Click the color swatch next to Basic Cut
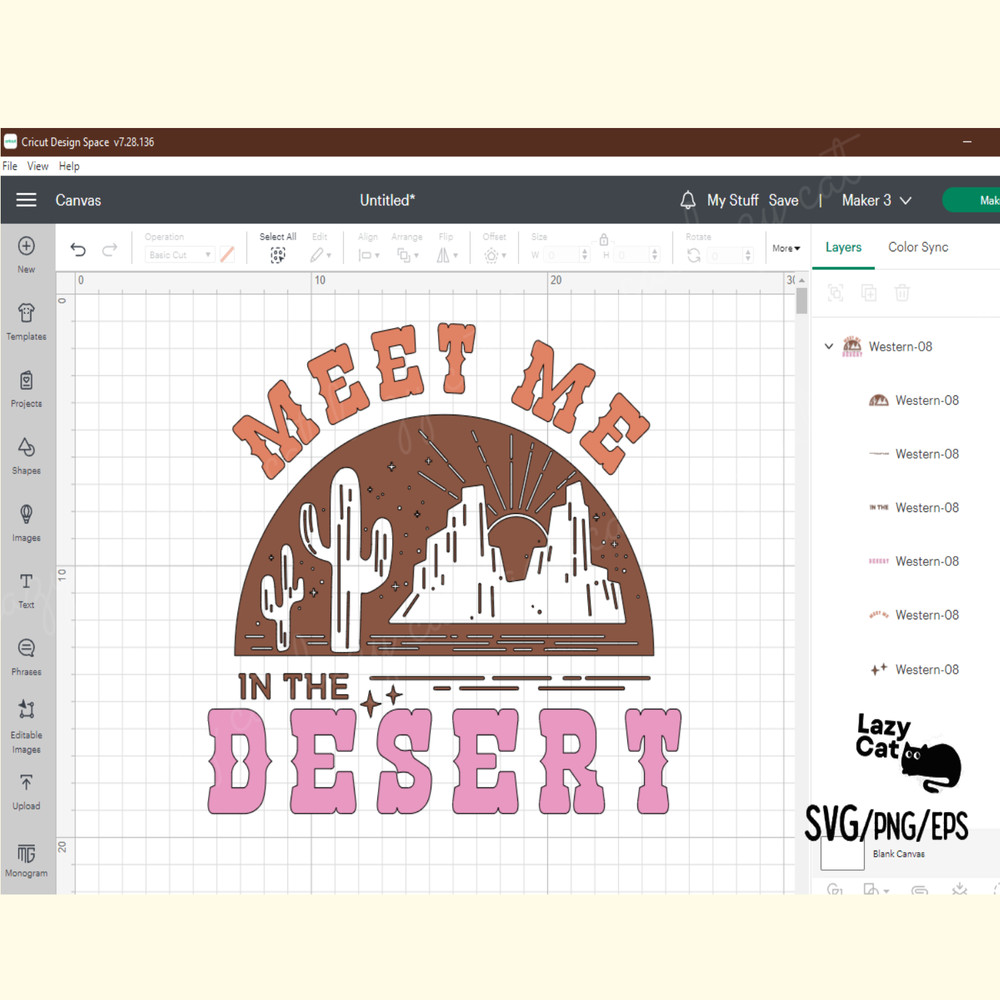 pos(226,254)
